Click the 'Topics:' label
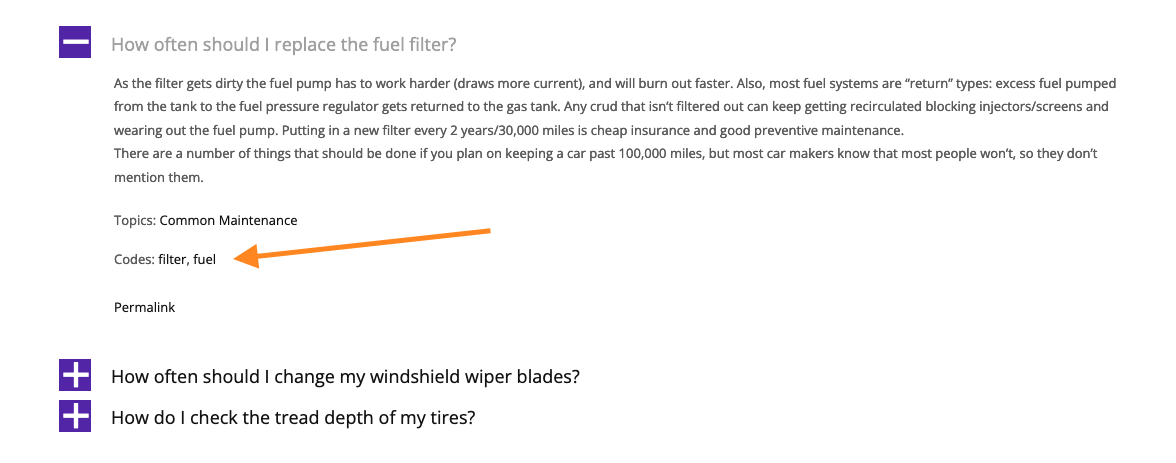Image resolution: width=1176 pixels, height=463 pixels. [135, 221]
